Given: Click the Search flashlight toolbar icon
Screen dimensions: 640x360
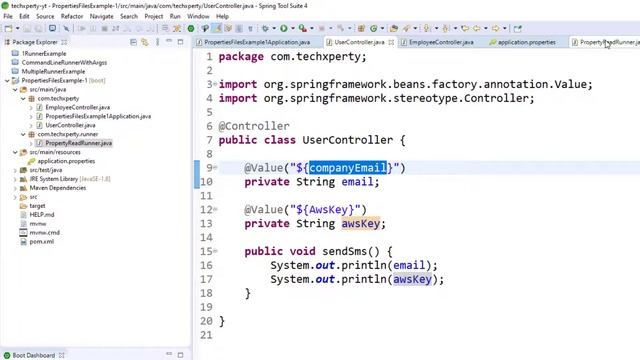Looking at the screenshot, I should pos(407,29).
